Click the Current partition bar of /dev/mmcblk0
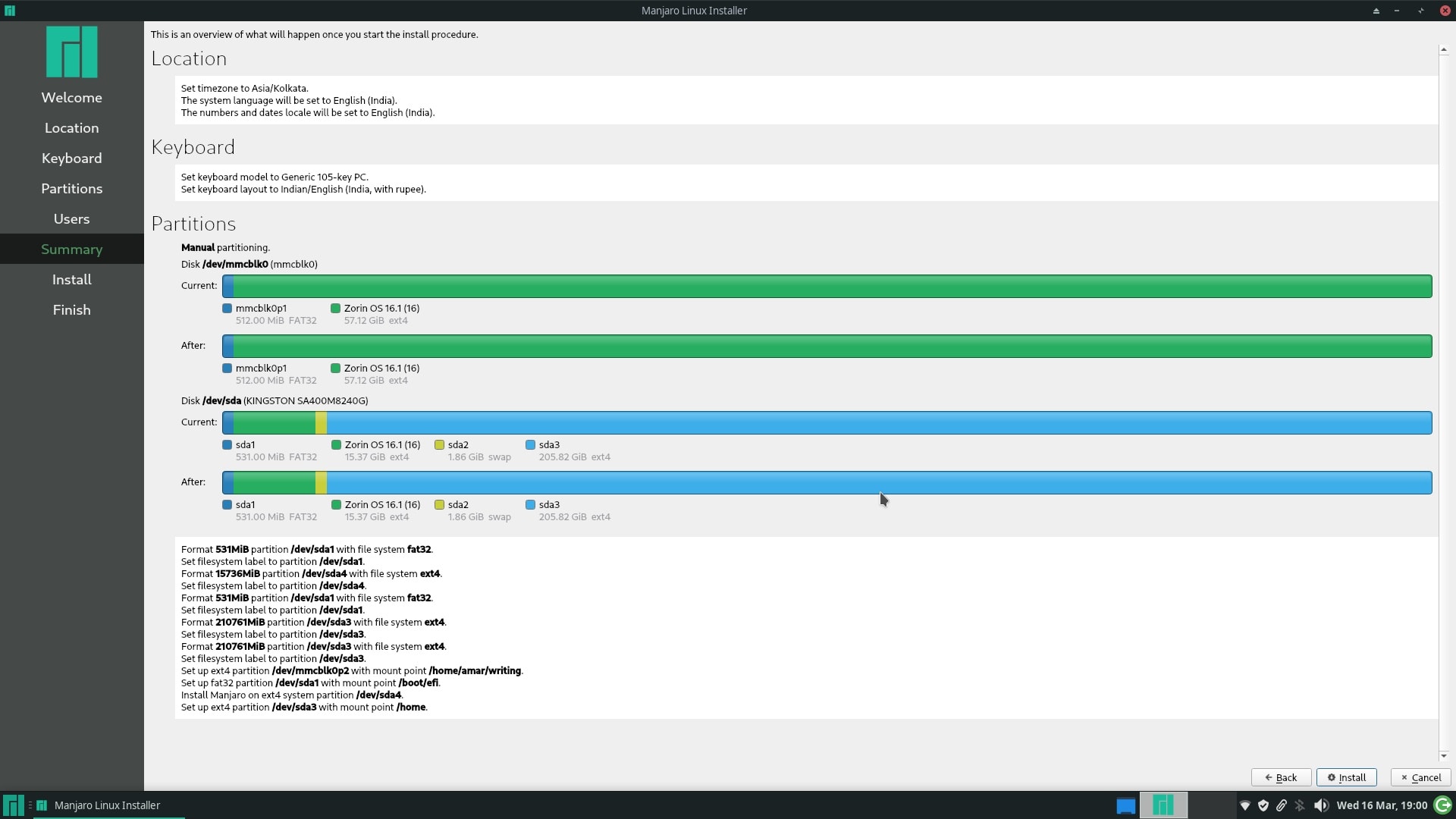 pyautogui.click(x=827, y=286)
